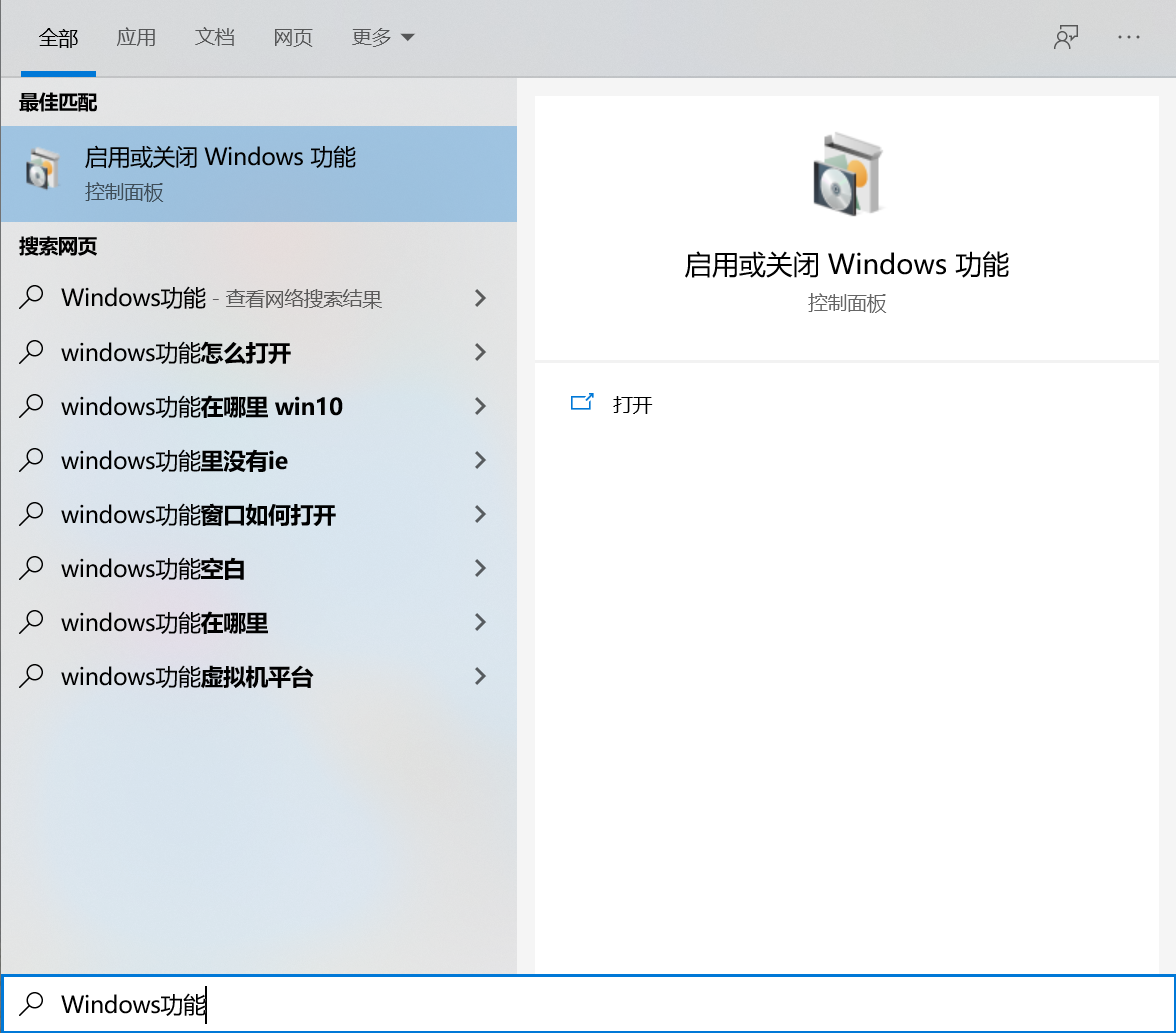Search web for windows功能怎么打开
This screenshot has width=1176, height=1033.
[x=259, y=352]
